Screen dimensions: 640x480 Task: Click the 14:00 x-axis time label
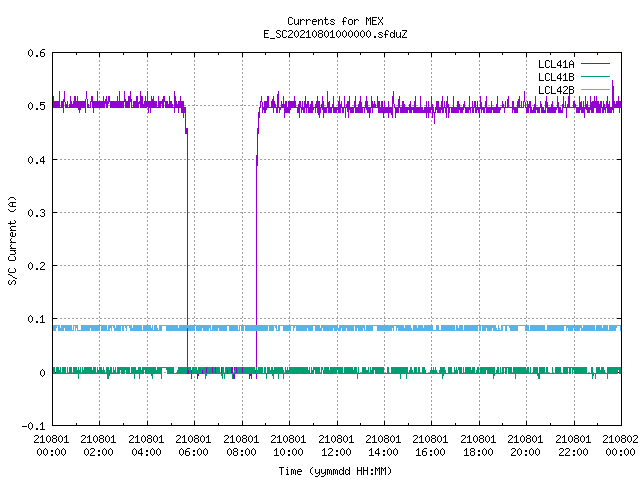point(383,452)
